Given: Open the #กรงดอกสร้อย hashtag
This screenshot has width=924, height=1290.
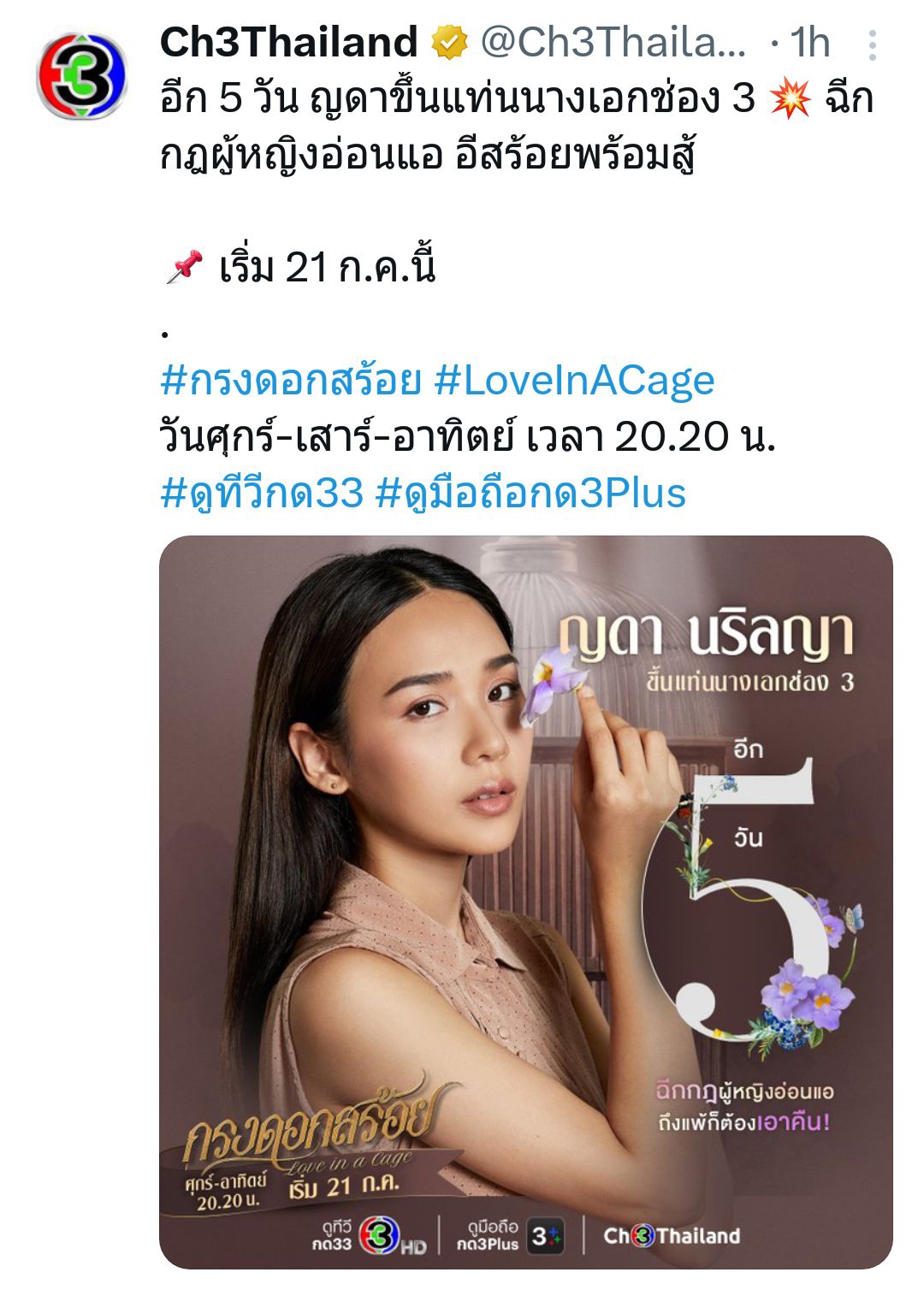Looking at the screenshot, I should pos(291,380).
